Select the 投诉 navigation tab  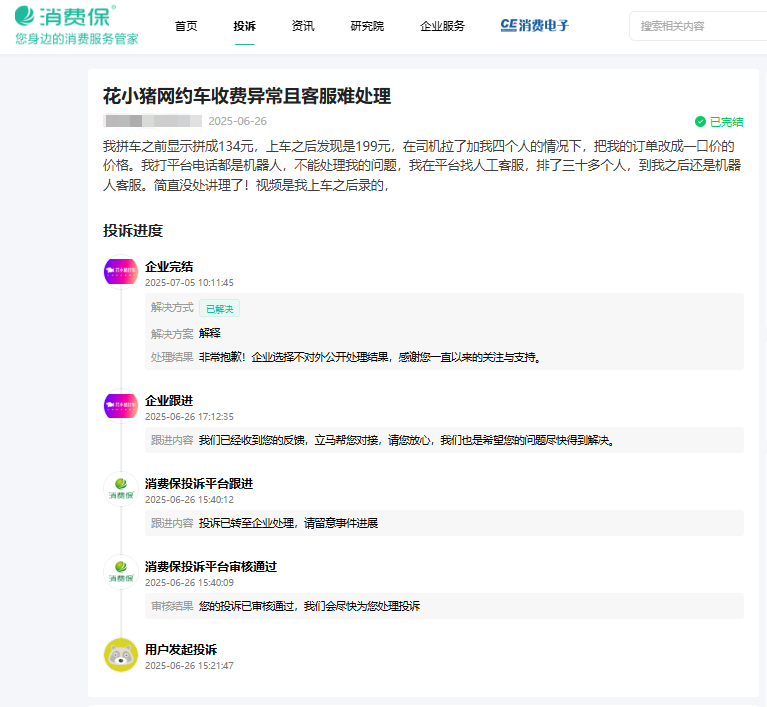point(245,26)
